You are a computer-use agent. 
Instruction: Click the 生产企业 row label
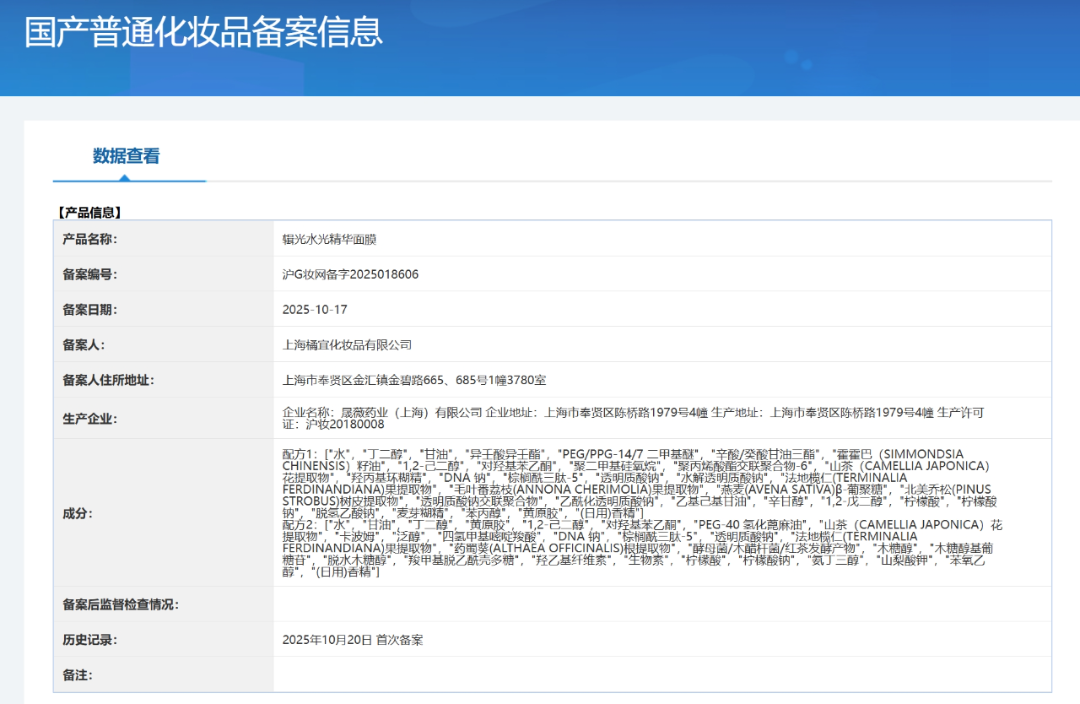click(x=89, y=418)
